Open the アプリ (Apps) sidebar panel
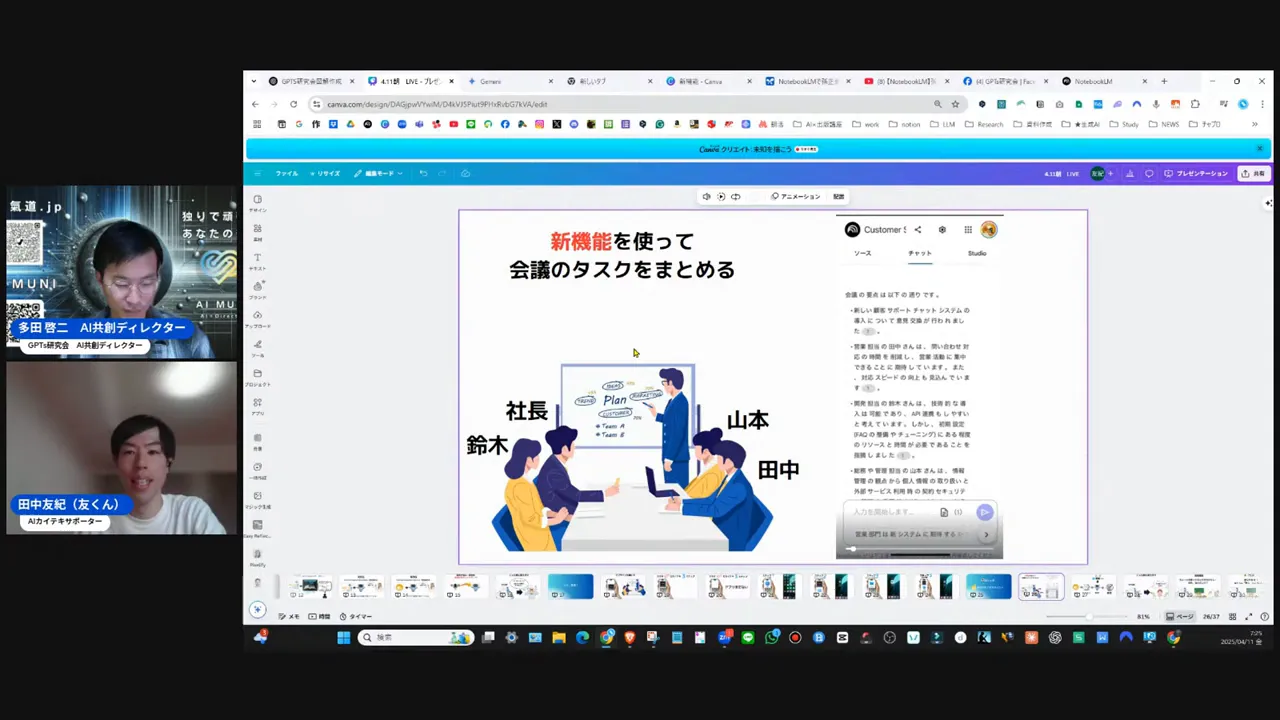Screen dimensions: 1280x720 point(257,405)
